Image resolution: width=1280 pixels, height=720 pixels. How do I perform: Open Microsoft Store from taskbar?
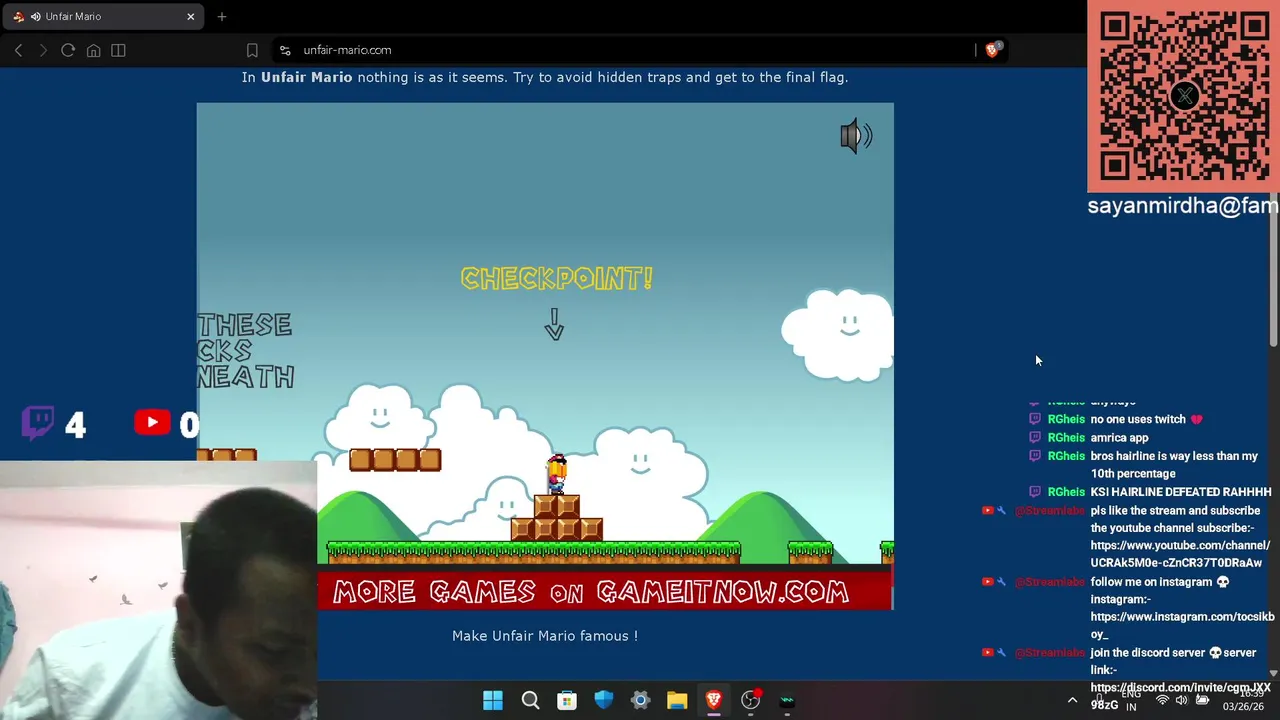pos(567,701)
